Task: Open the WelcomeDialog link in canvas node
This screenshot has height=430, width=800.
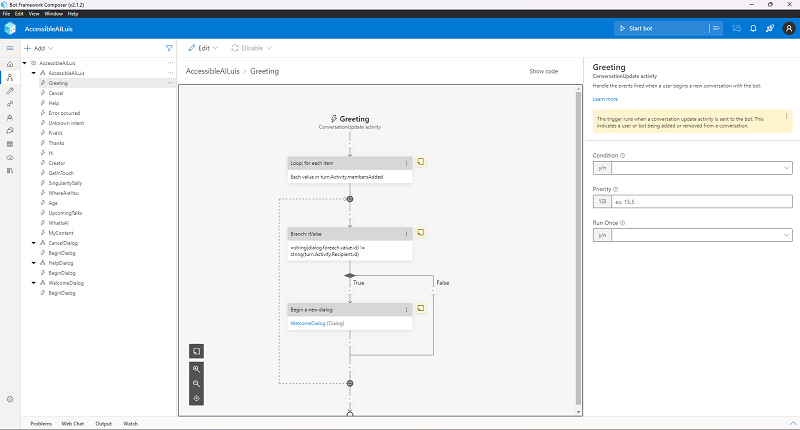Action: (x=308, y=323)
